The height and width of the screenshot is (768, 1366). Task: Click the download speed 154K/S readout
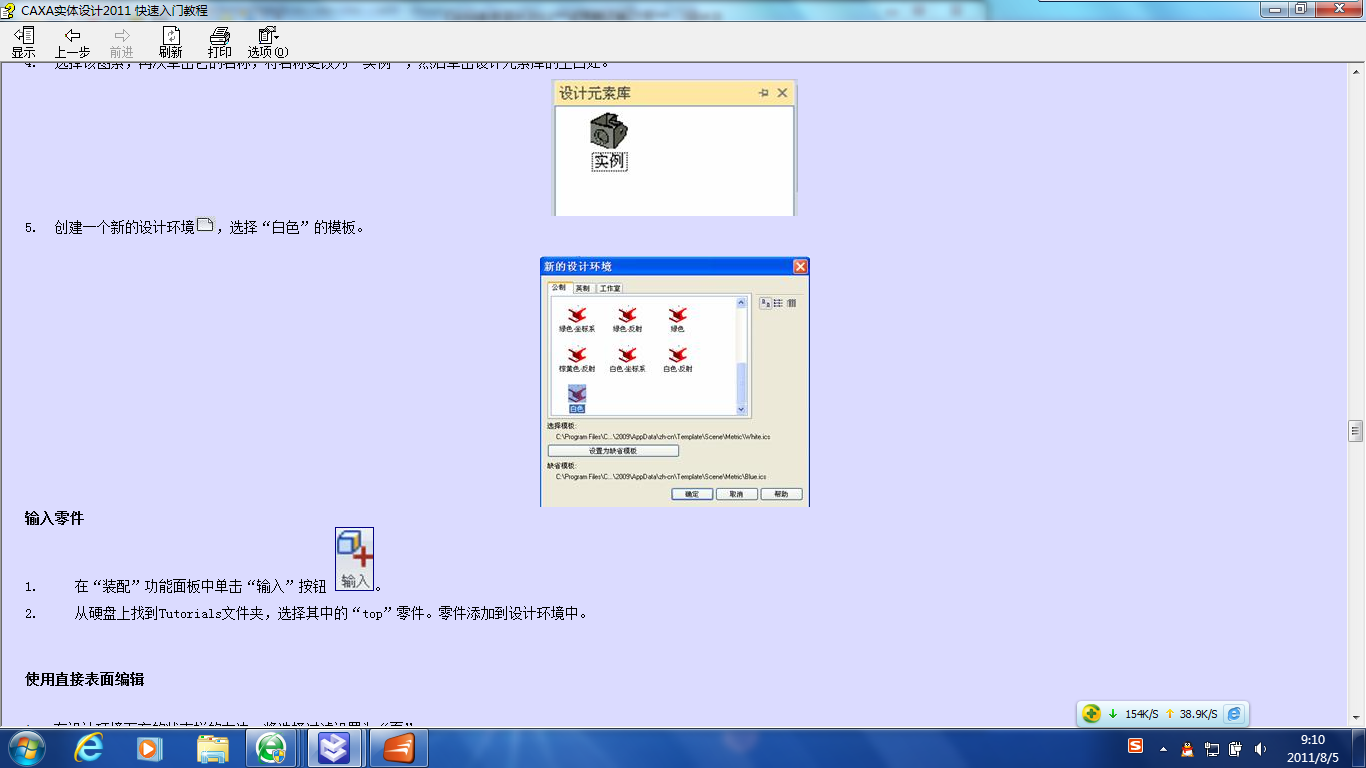point(1142,714)
